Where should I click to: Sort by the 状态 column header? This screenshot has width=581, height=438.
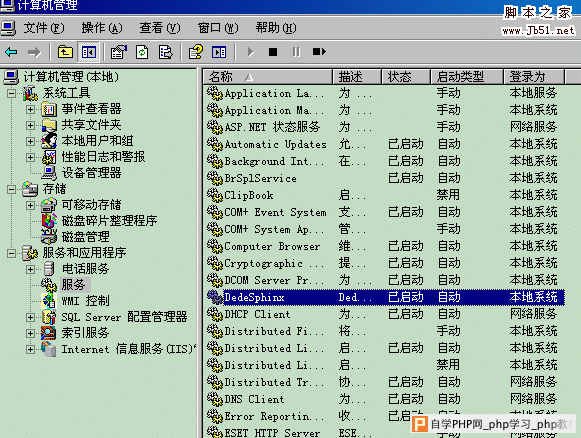[x=406, y=77]
